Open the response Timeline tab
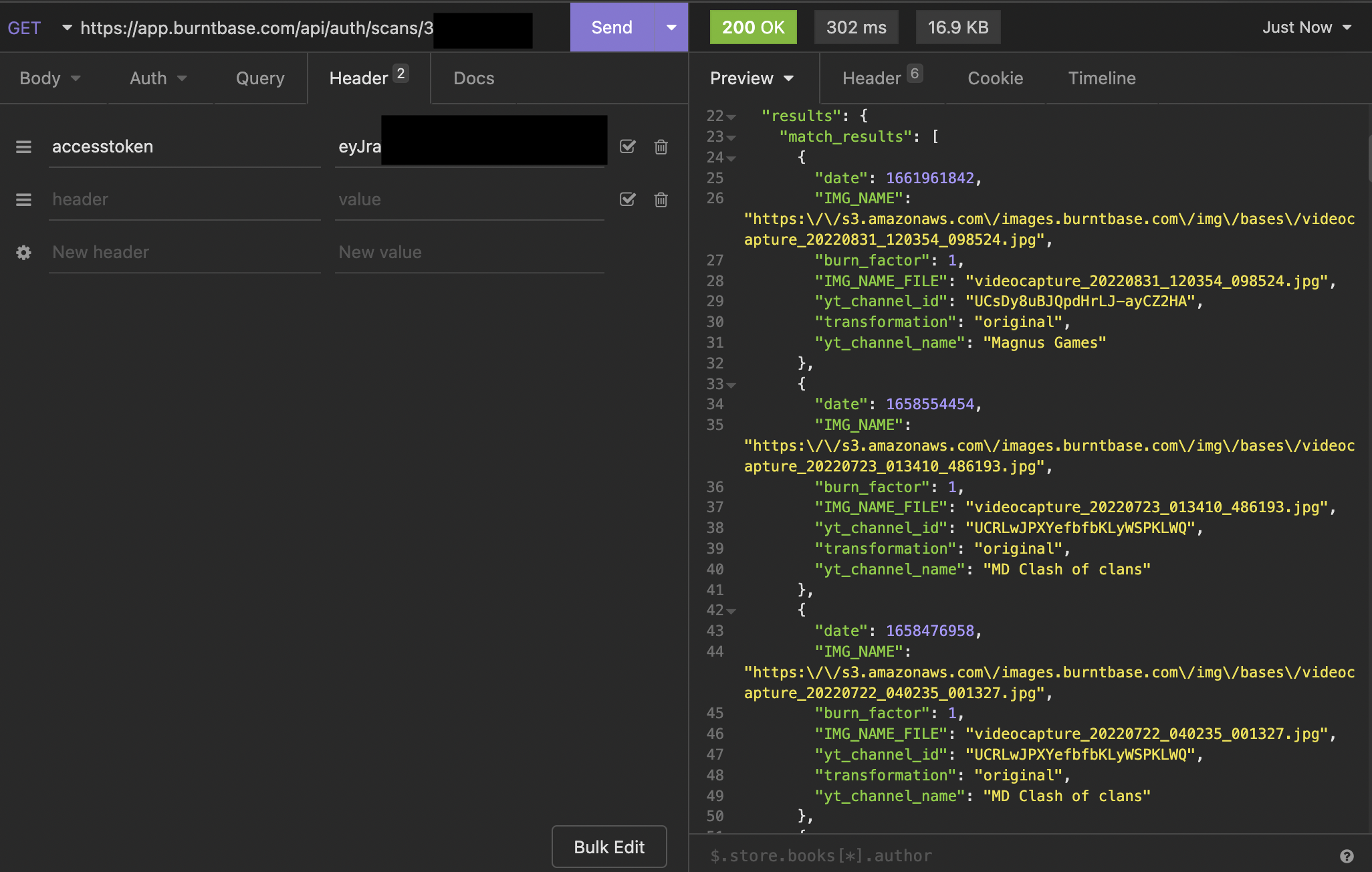 click(x=1101, y=79)
